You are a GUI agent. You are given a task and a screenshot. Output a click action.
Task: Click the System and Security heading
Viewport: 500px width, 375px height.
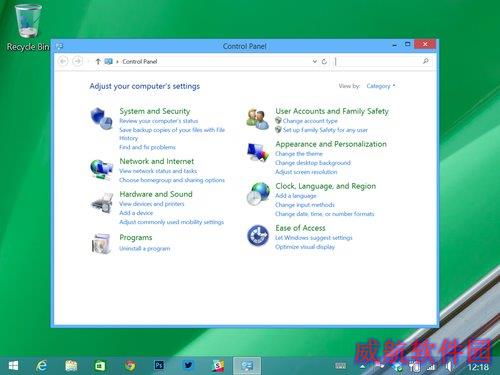pos(155,111)
